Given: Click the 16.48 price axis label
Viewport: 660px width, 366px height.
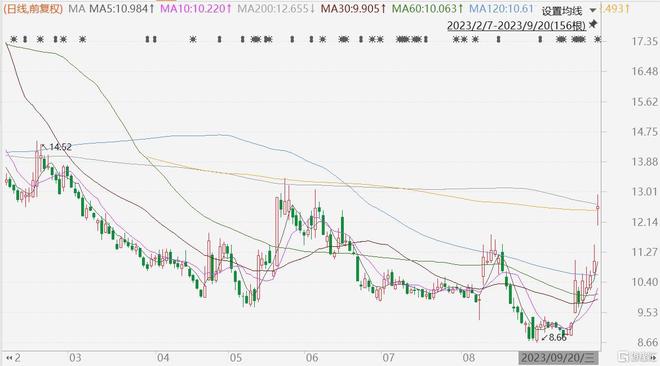Looking at the screenshot, I should [644, 72].
